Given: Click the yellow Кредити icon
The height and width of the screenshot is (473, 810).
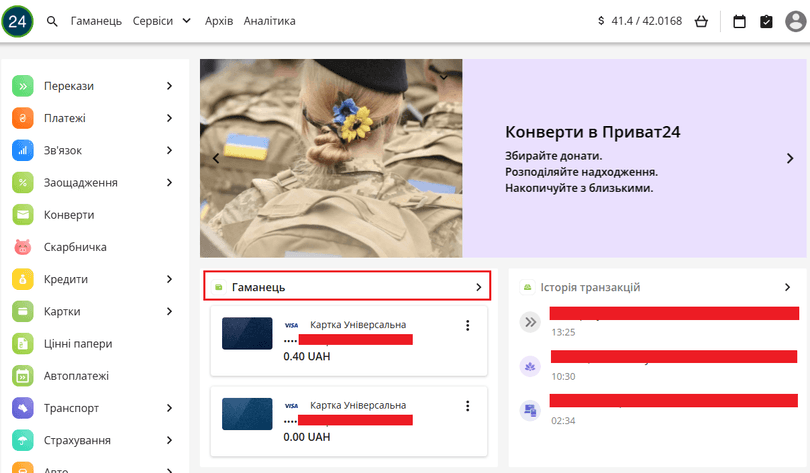Looking at the screenshot, I should (x=23, y=279).
